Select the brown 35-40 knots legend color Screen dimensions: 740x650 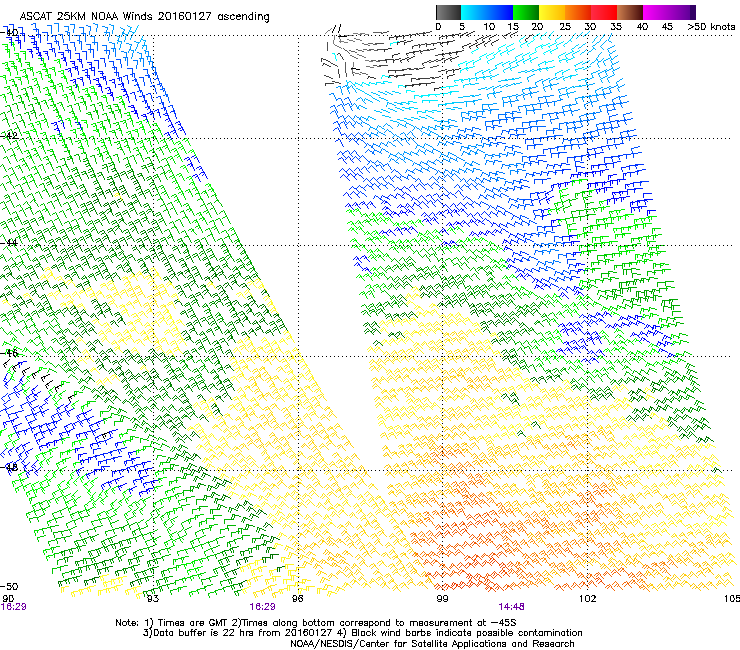[x=630, y=12]
